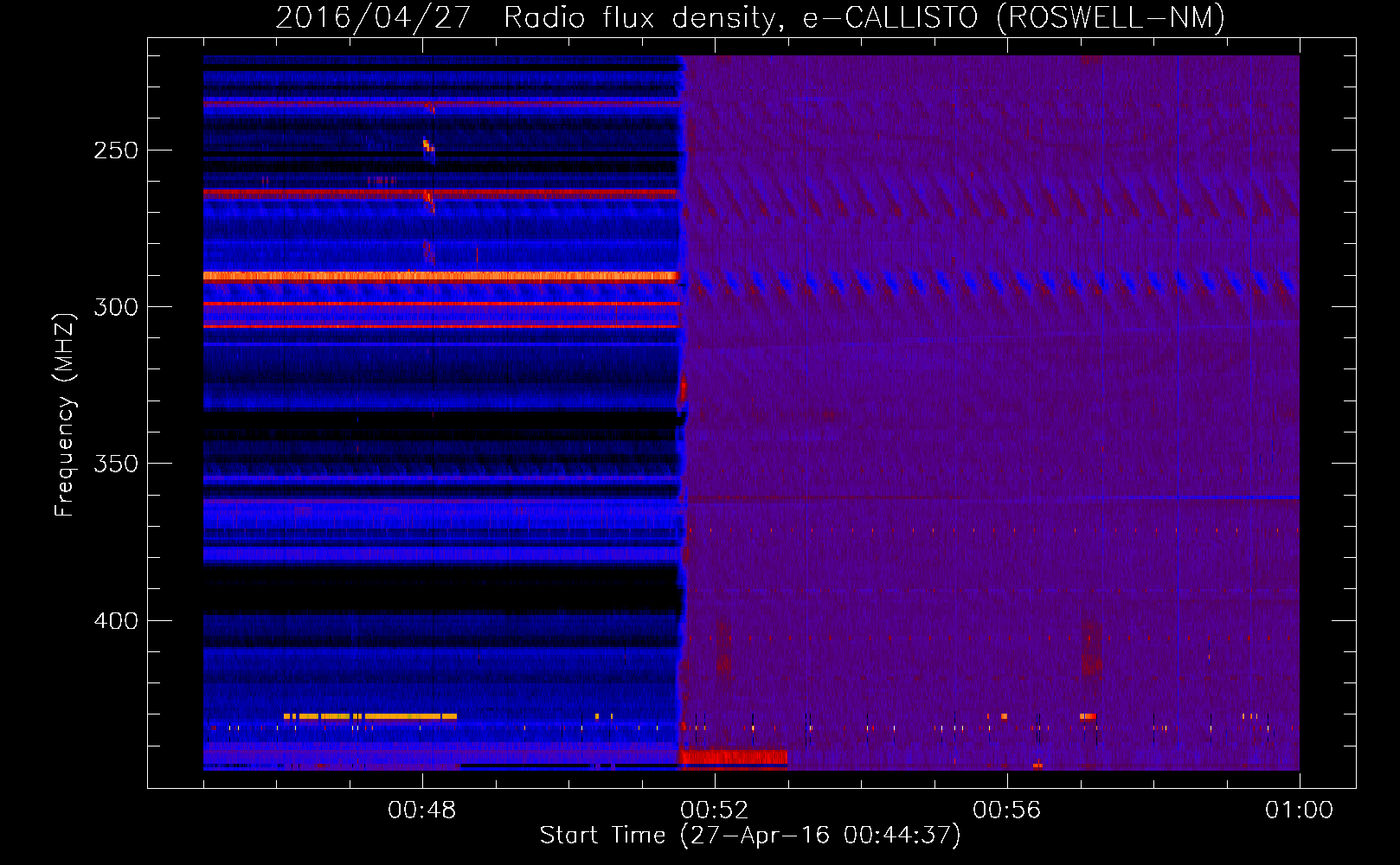Select the 'Frequency (MHZ)' y-axis label
The image size is (1400, 865).
click(65, 415)
